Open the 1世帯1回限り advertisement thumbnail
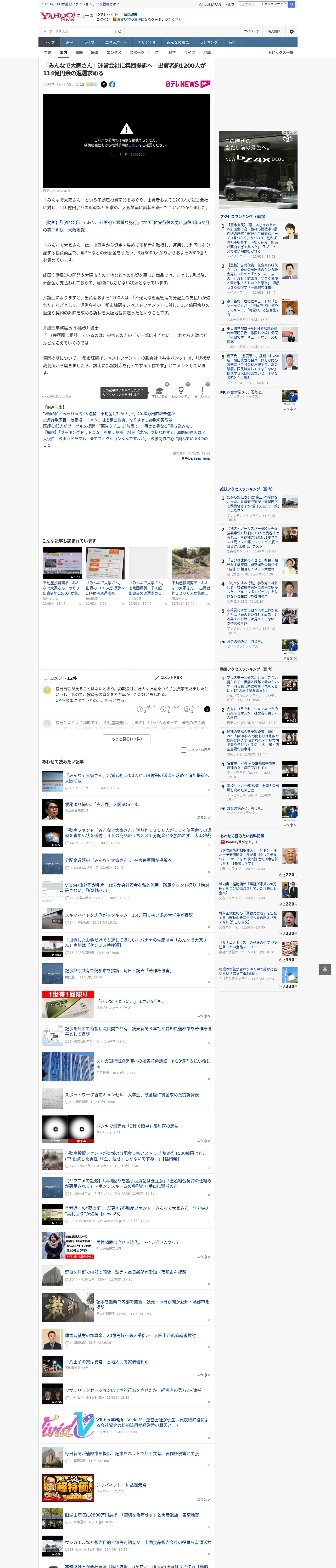336x1568 pixels. [x=68, y=1004]
